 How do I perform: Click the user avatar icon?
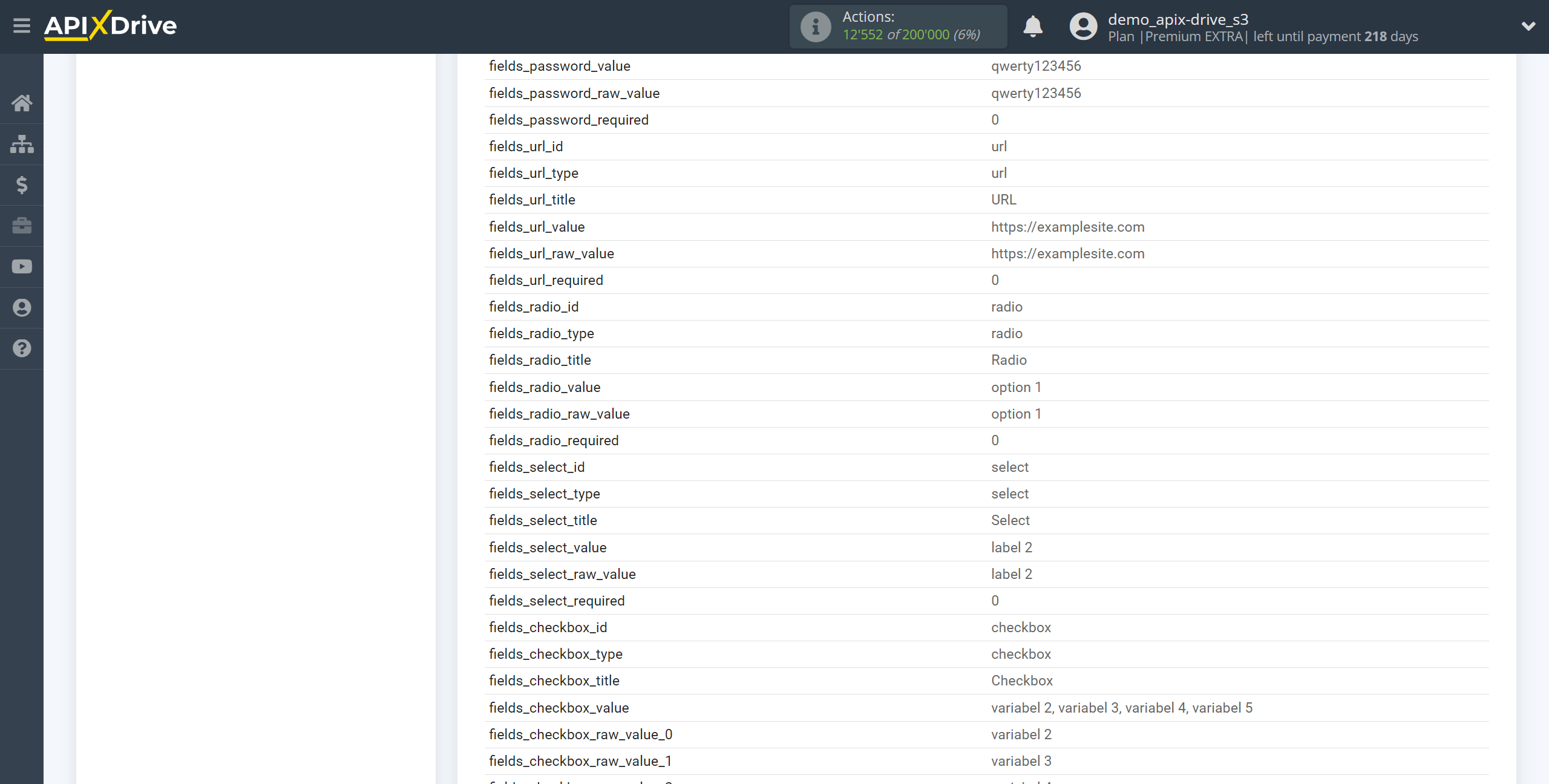(1083, 27)
